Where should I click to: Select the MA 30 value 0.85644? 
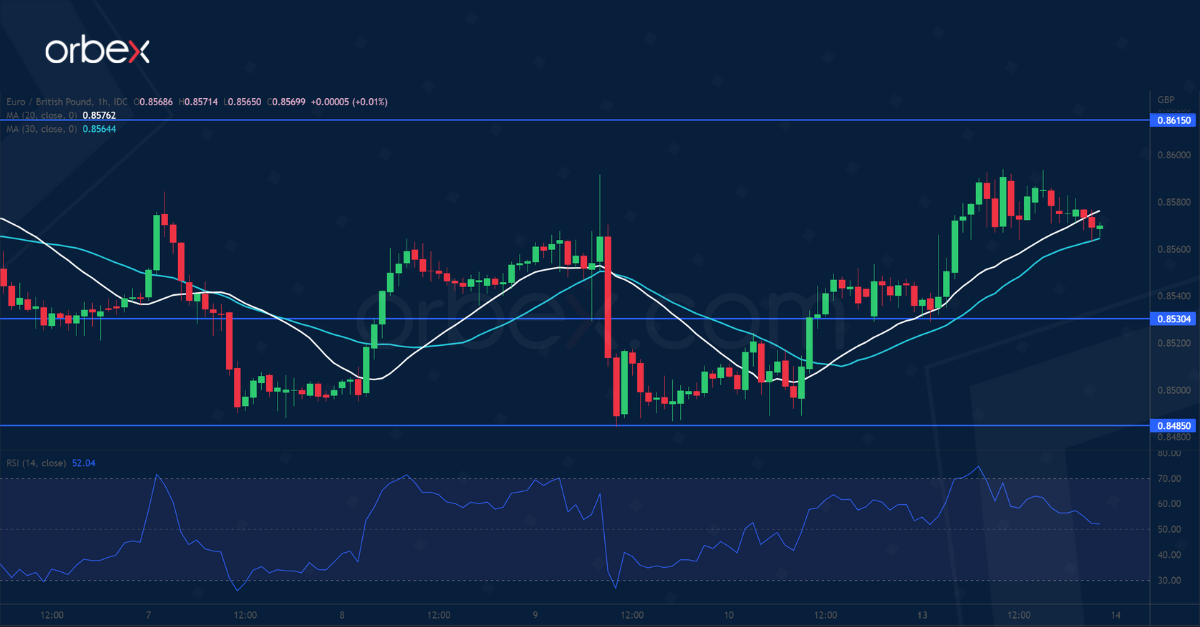(x=99, y=129)
